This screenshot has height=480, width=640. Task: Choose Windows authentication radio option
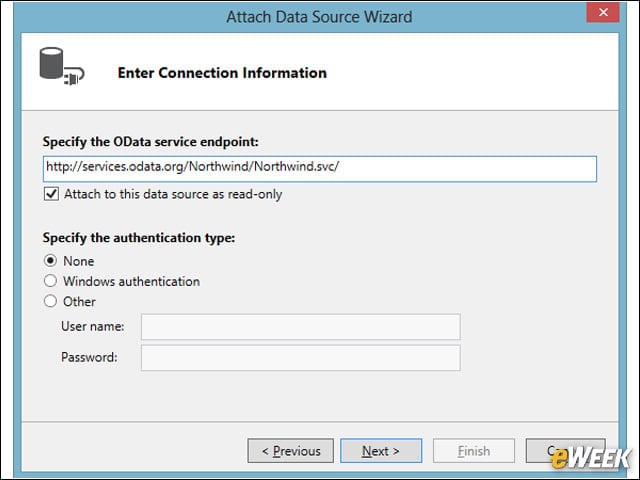tap(50, 281)
